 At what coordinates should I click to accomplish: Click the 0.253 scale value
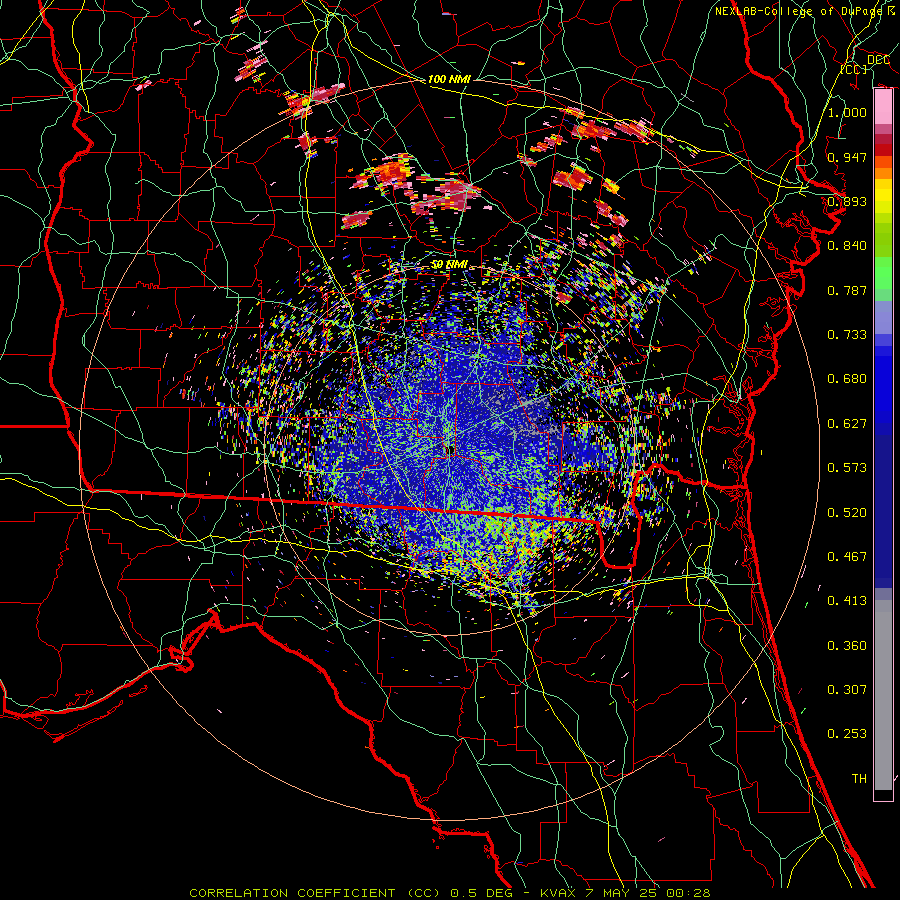tap(847, 734)
